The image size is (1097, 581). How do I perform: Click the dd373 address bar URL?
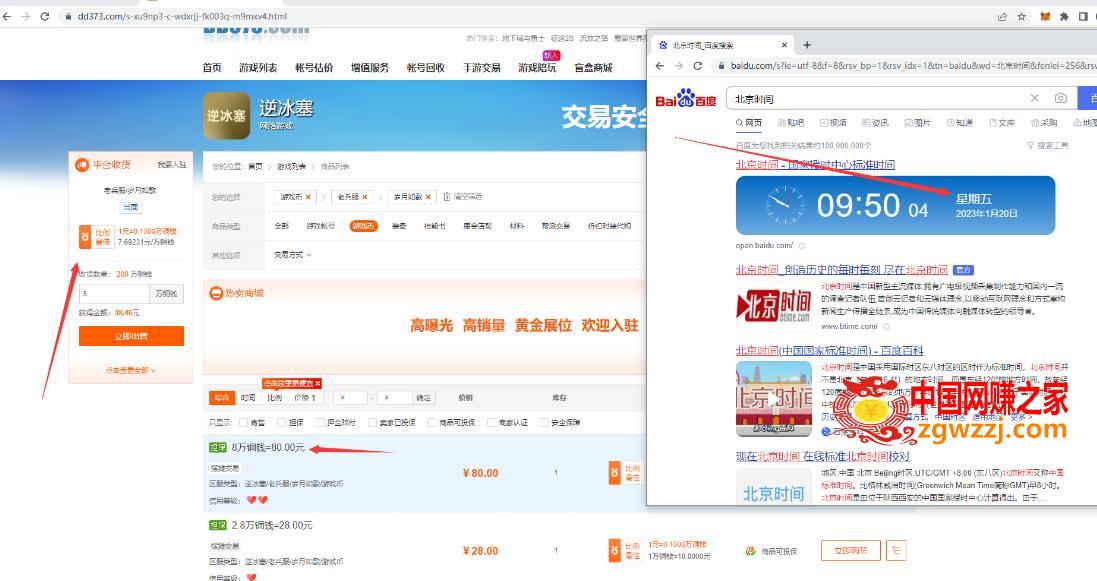coord(182,16)
